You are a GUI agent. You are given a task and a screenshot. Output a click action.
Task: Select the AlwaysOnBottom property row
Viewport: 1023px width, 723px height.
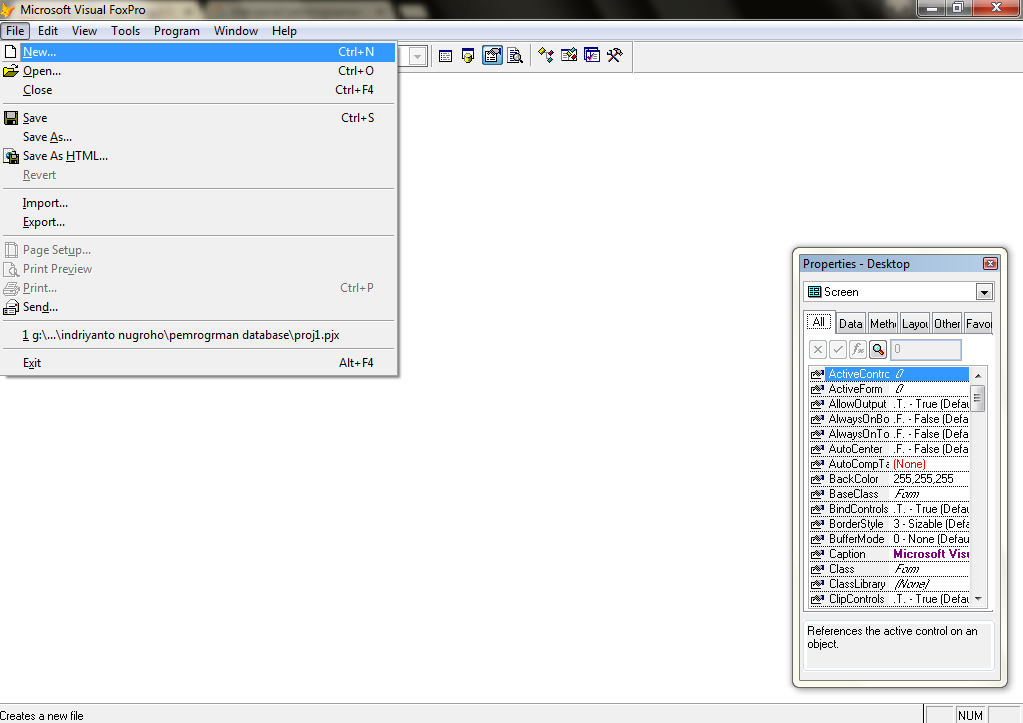coord(889,419)
